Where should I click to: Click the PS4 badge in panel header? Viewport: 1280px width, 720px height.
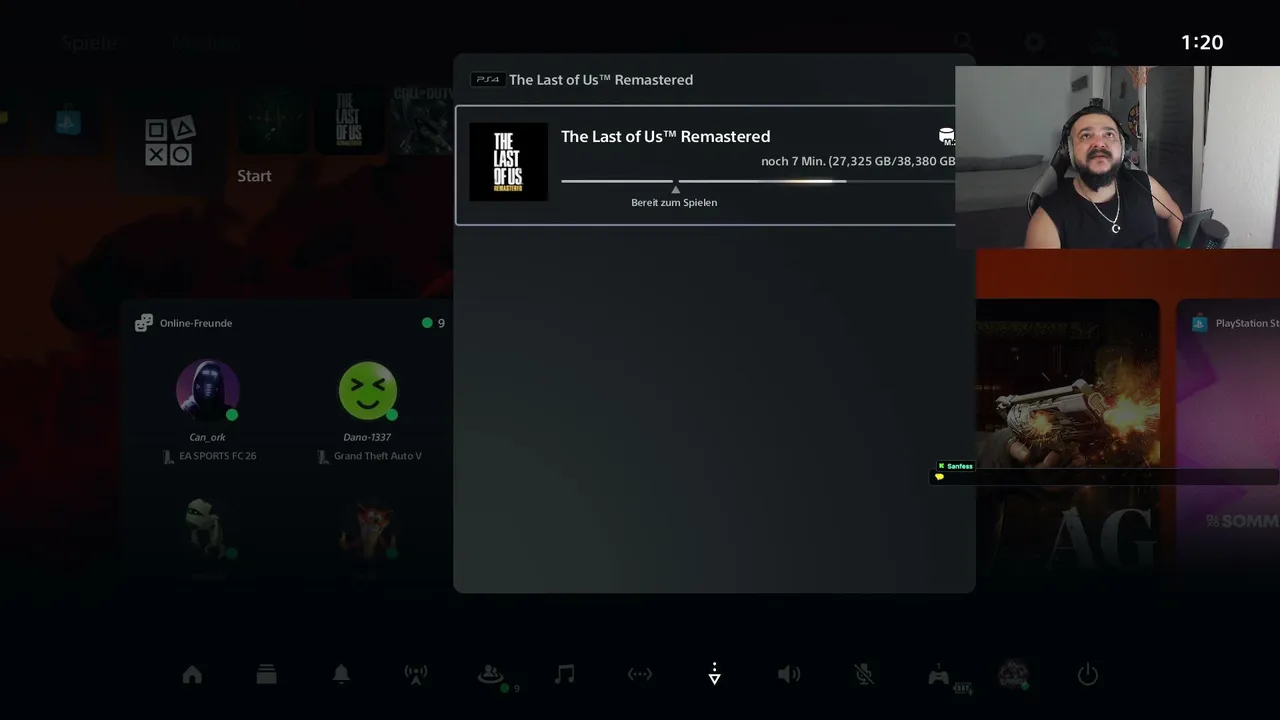(x=487, y=80)
